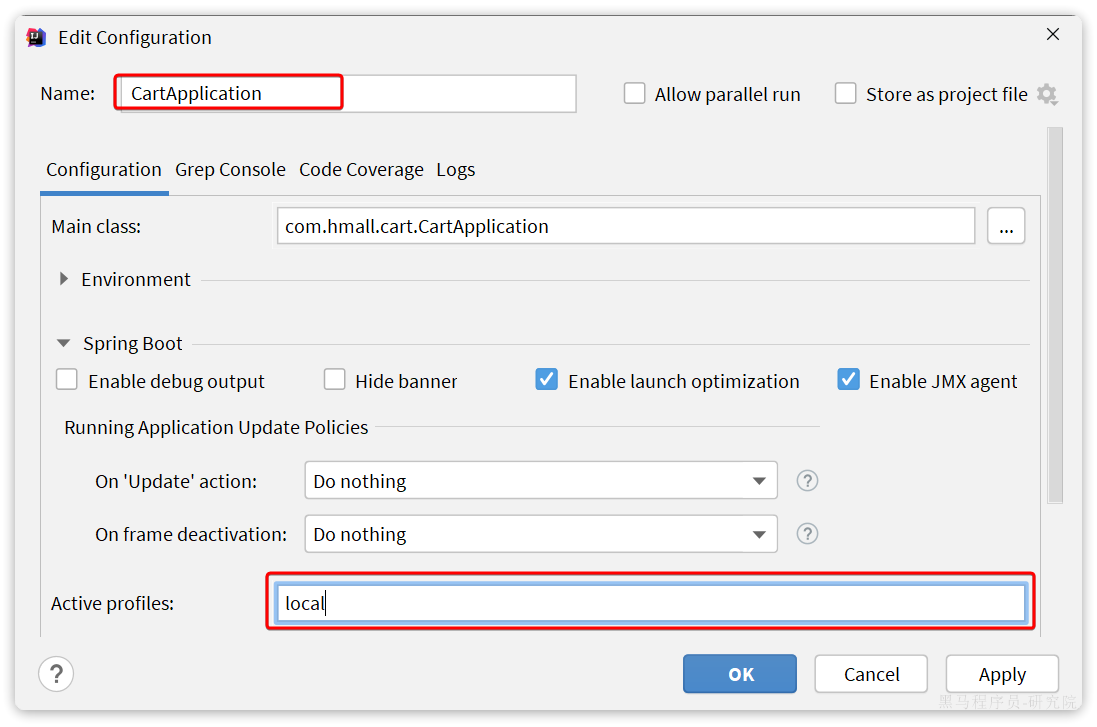Check the Hide banner option

(335, 381)
